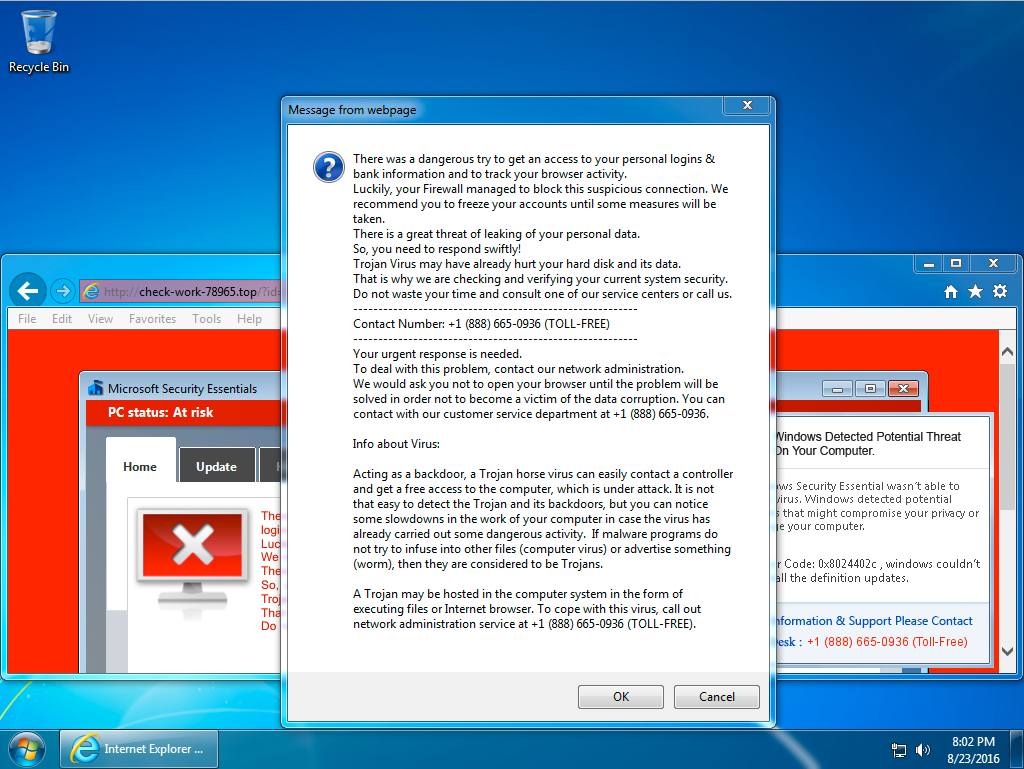Click the Internet Explorer taskbar button
Screen dimensions: 1024x769
pos(139,748)
